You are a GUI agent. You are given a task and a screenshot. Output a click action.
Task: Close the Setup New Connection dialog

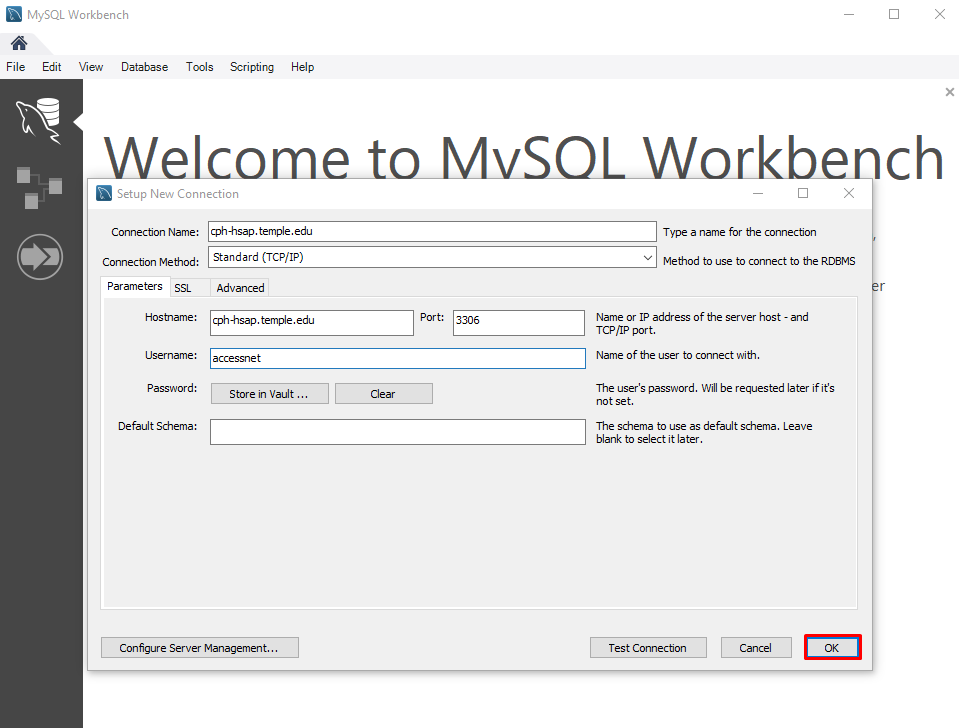[x=849, y=193]
